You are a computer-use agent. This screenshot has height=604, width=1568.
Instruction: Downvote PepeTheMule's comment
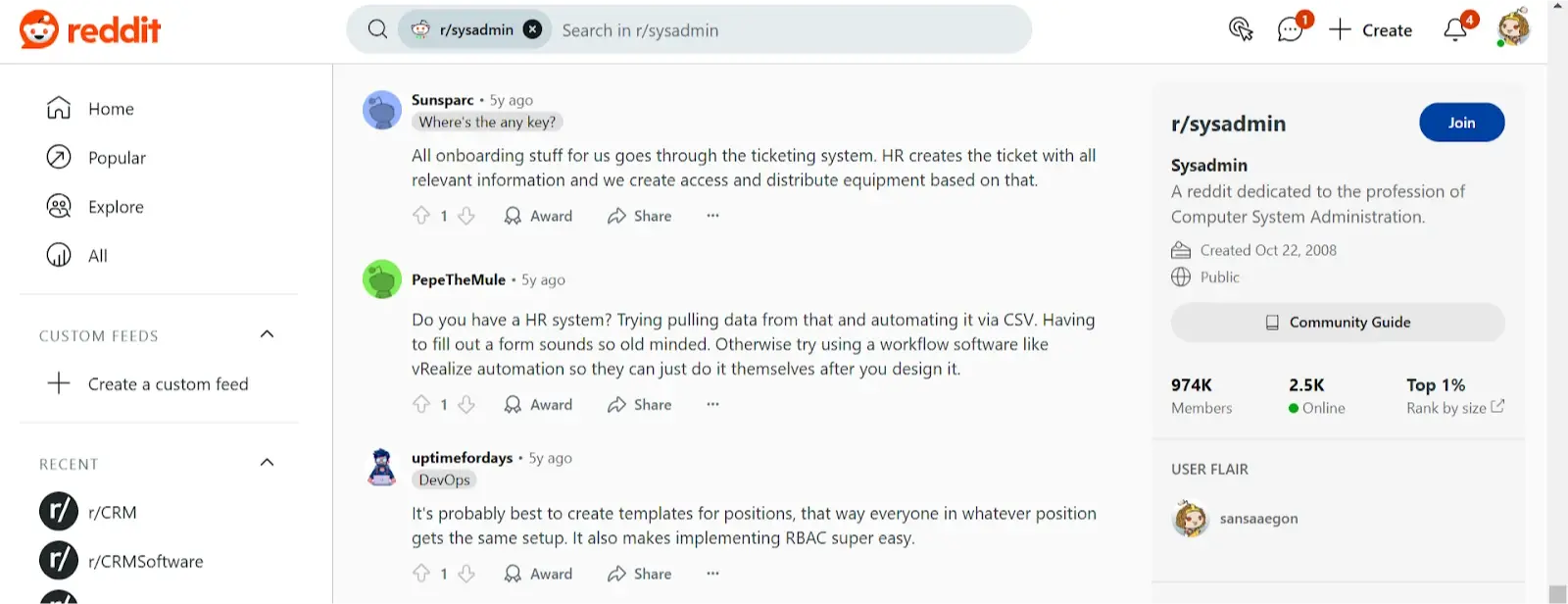pyautogui.click(x=466, y=404)
